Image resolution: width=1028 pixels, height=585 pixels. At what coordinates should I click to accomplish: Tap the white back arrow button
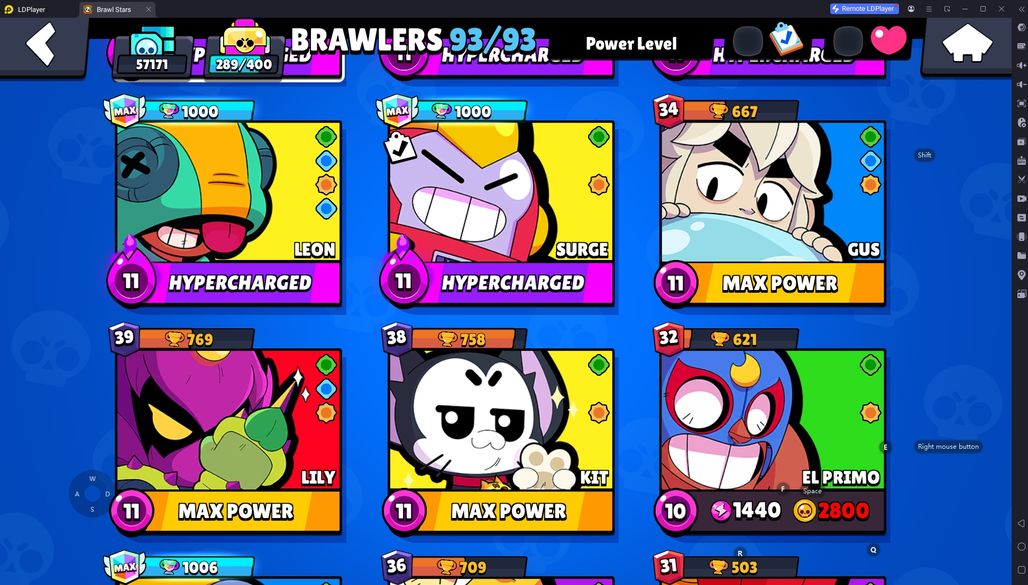(x=41, y=45)
